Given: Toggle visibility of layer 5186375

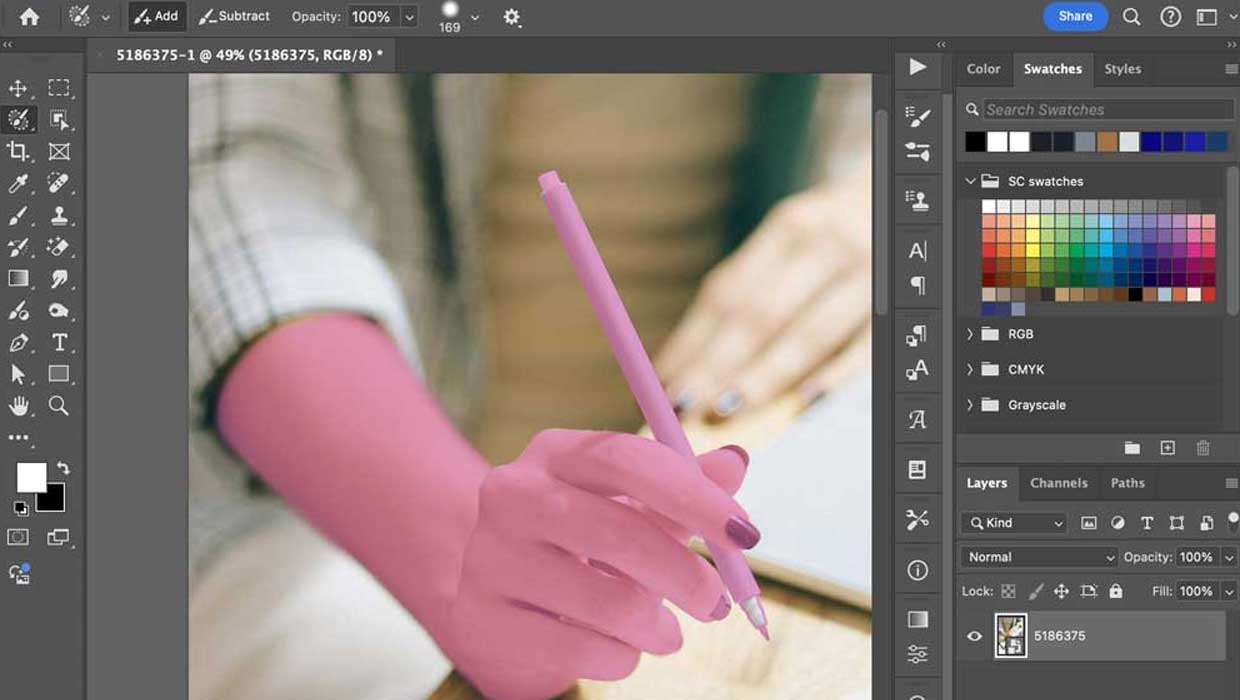Looking at the screenshot, I should click(x=974, y=636).
